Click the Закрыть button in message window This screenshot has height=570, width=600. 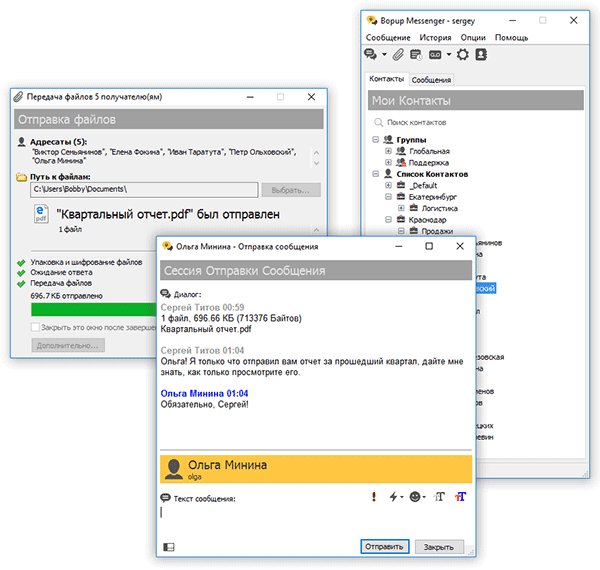pyautogui.click(x=439, y=547)
